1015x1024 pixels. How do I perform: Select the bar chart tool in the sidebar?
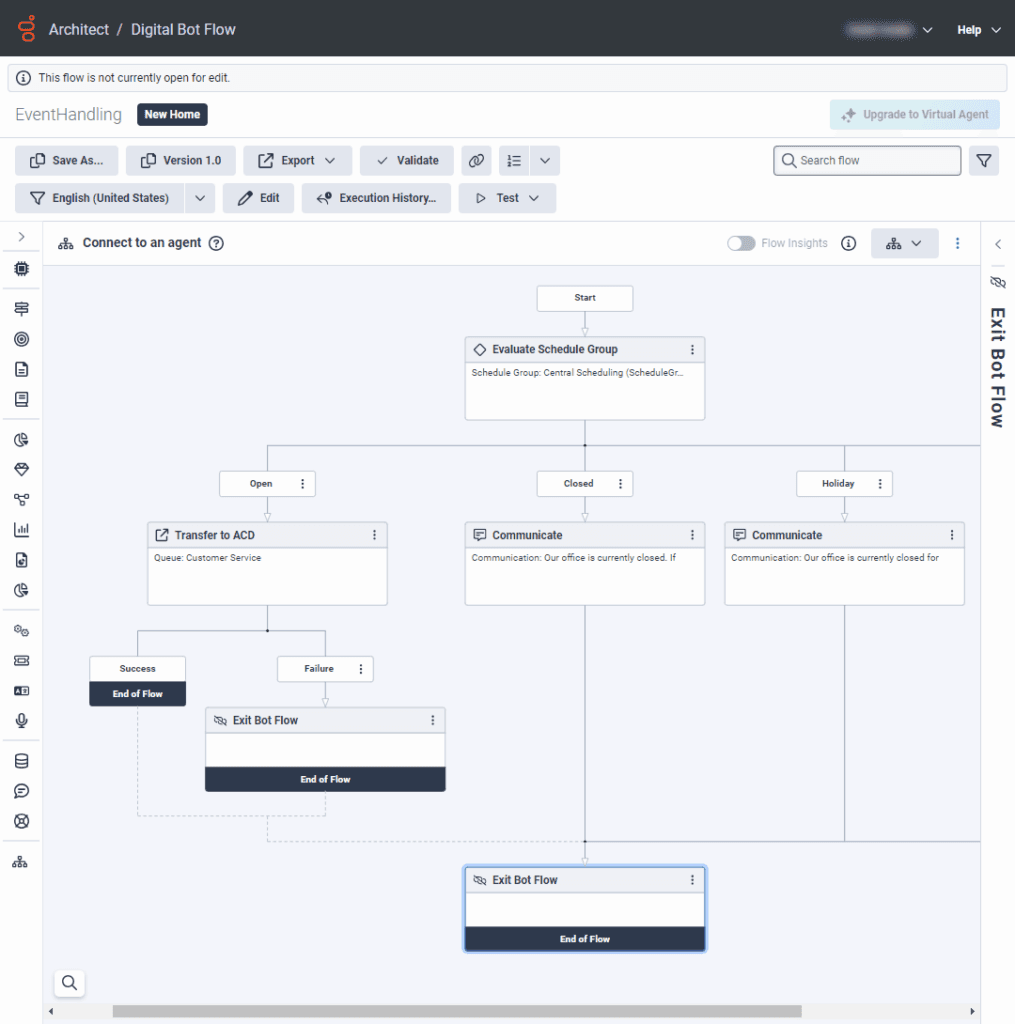(20, 529)
